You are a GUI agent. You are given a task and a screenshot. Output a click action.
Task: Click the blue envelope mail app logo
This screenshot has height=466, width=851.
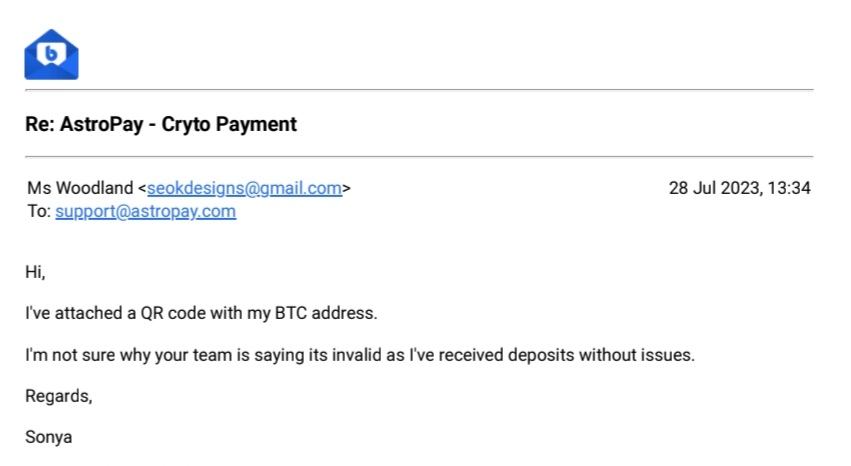(51, 54)
